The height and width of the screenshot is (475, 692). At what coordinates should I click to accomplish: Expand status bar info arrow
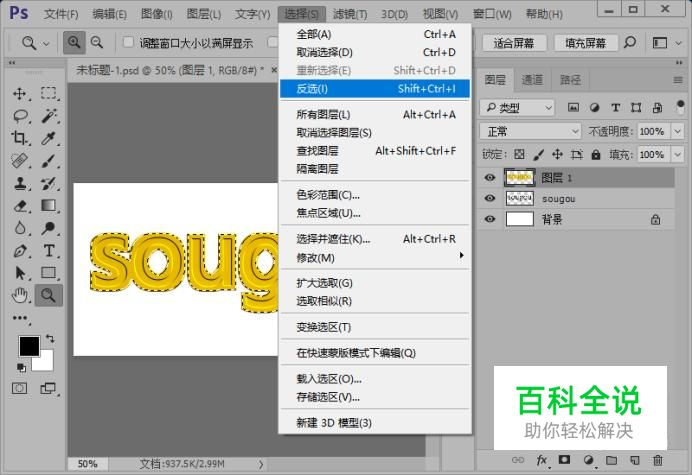pyautogui.click(x=261, y=464)
